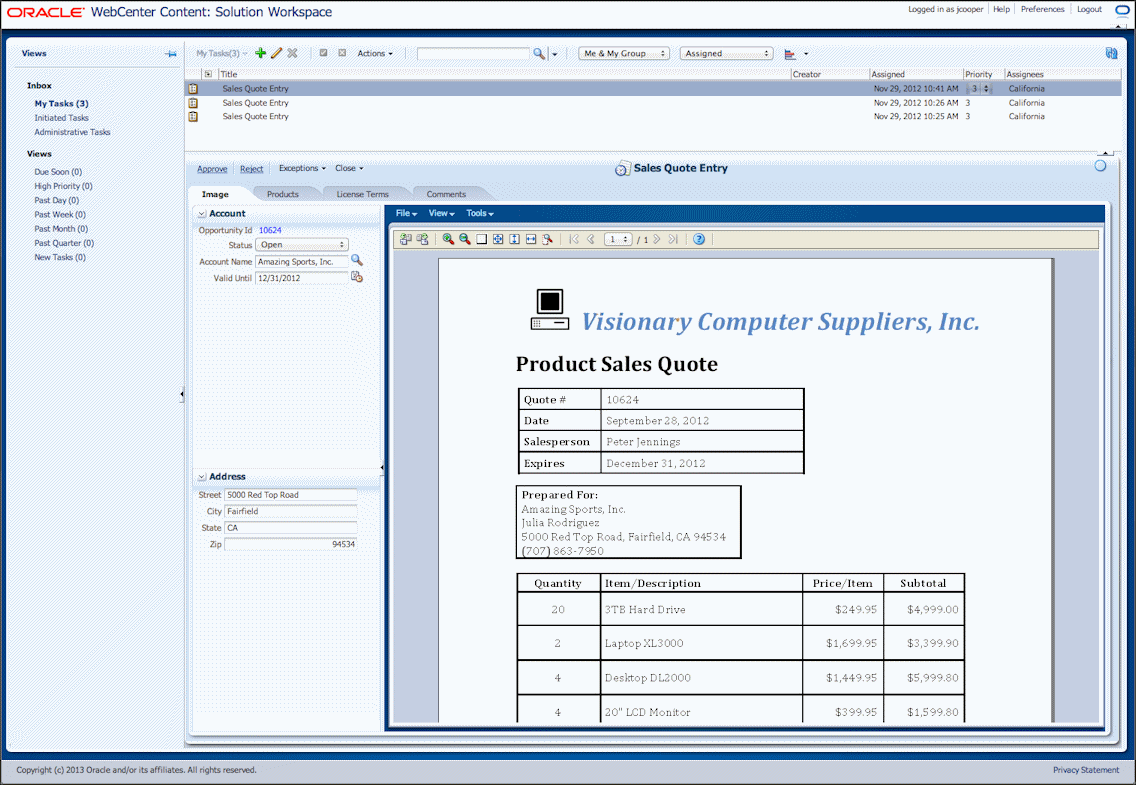Click the rotate right icon in image viewer toolbar

[422, 239]
